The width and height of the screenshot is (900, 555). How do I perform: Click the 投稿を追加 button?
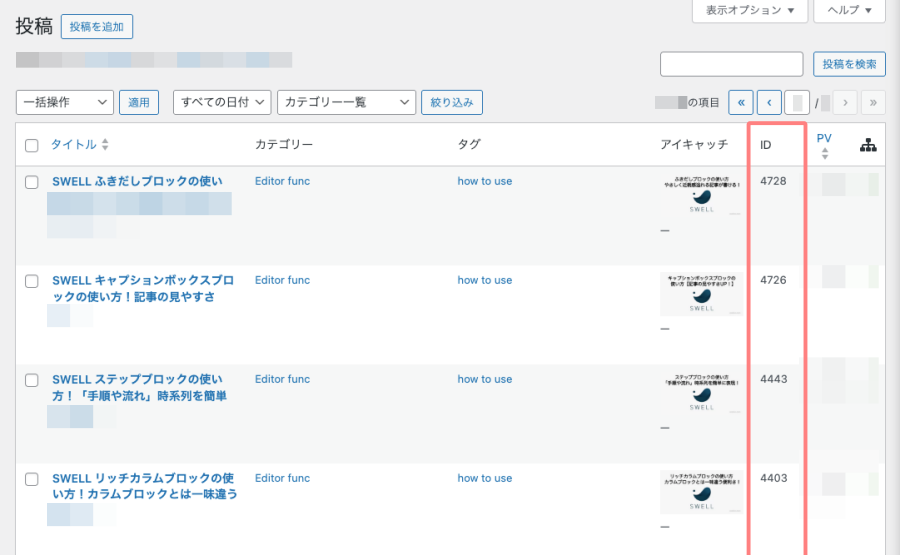(97, 27)
